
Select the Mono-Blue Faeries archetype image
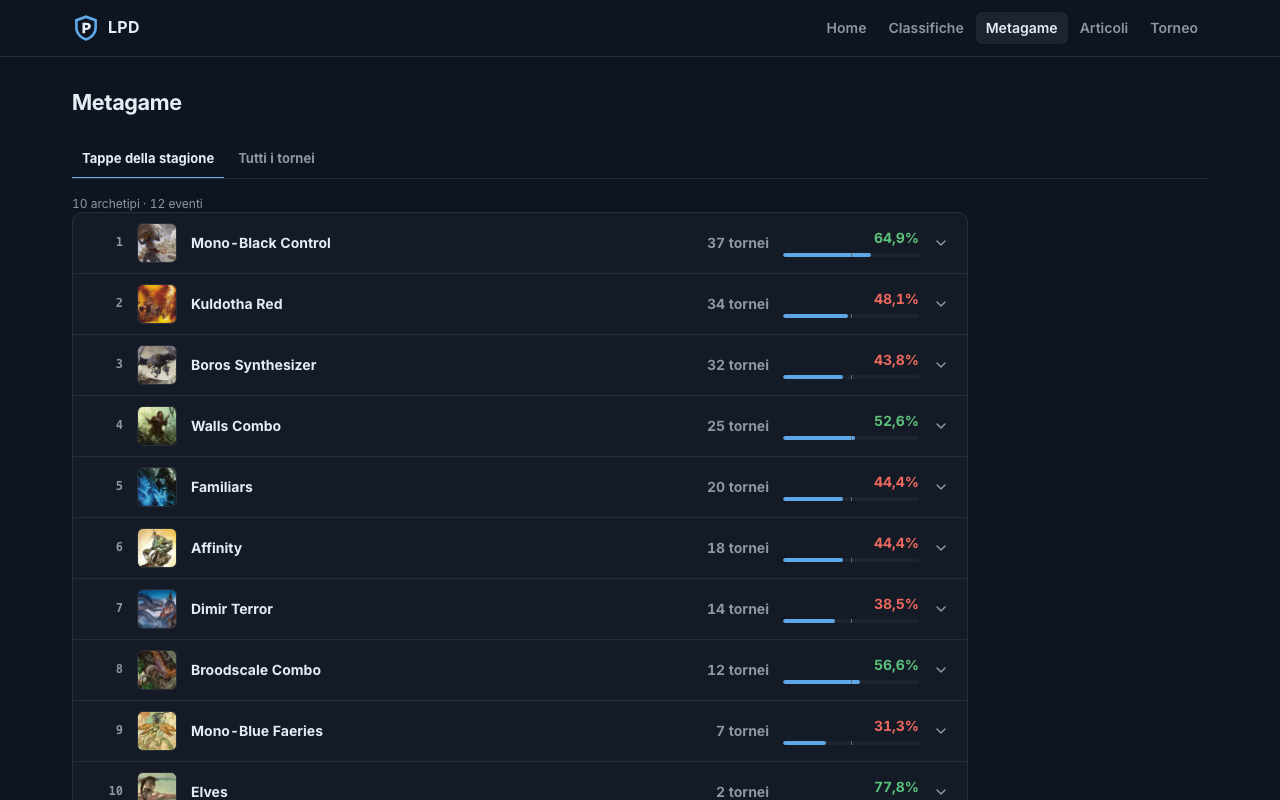[x=157, y=731]
